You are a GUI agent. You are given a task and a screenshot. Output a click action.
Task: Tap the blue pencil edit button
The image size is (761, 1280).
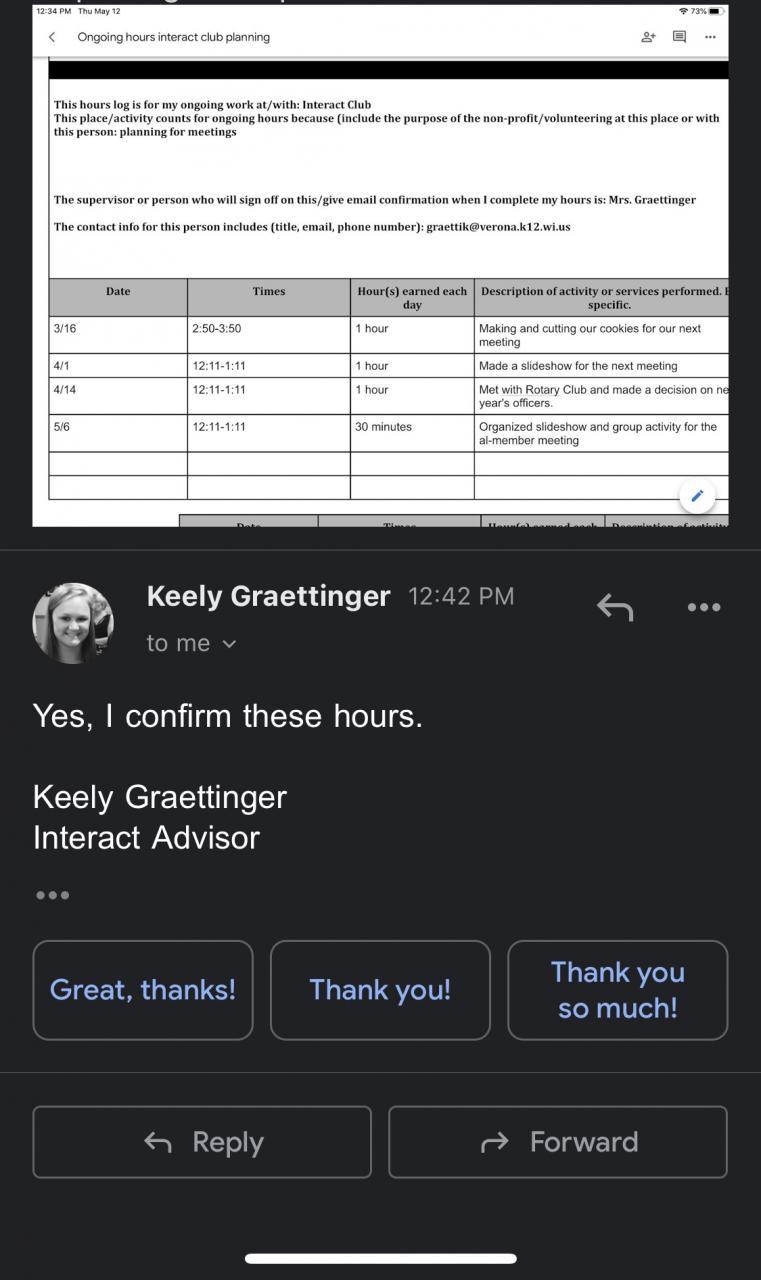pos(697,495)
